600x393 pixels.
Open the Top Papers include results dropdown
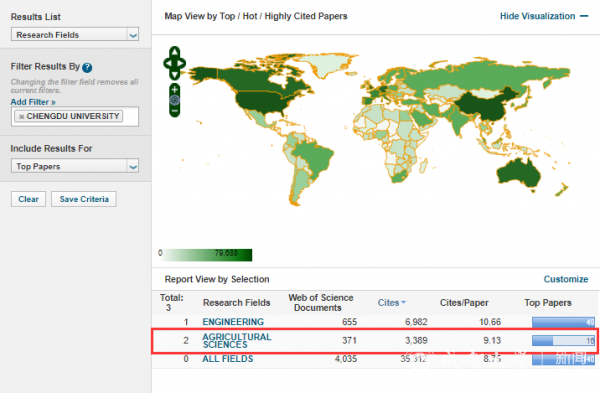pos(75,166)
